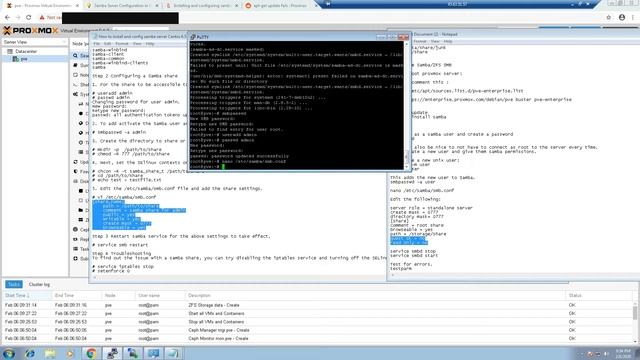Sort tasks by Start Time column
640x360 pixels.
[27, 295]
